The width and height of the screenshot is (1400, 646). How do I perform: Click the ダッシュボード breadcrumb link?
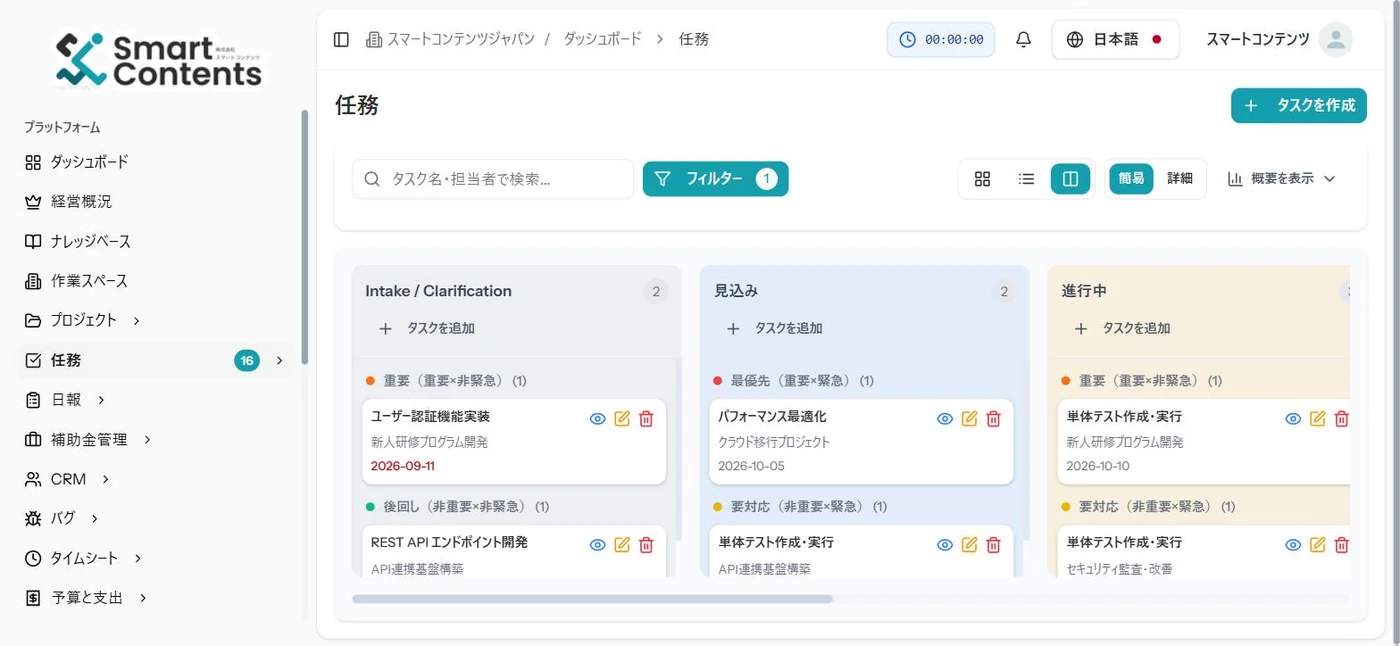[x=602, y=40]
